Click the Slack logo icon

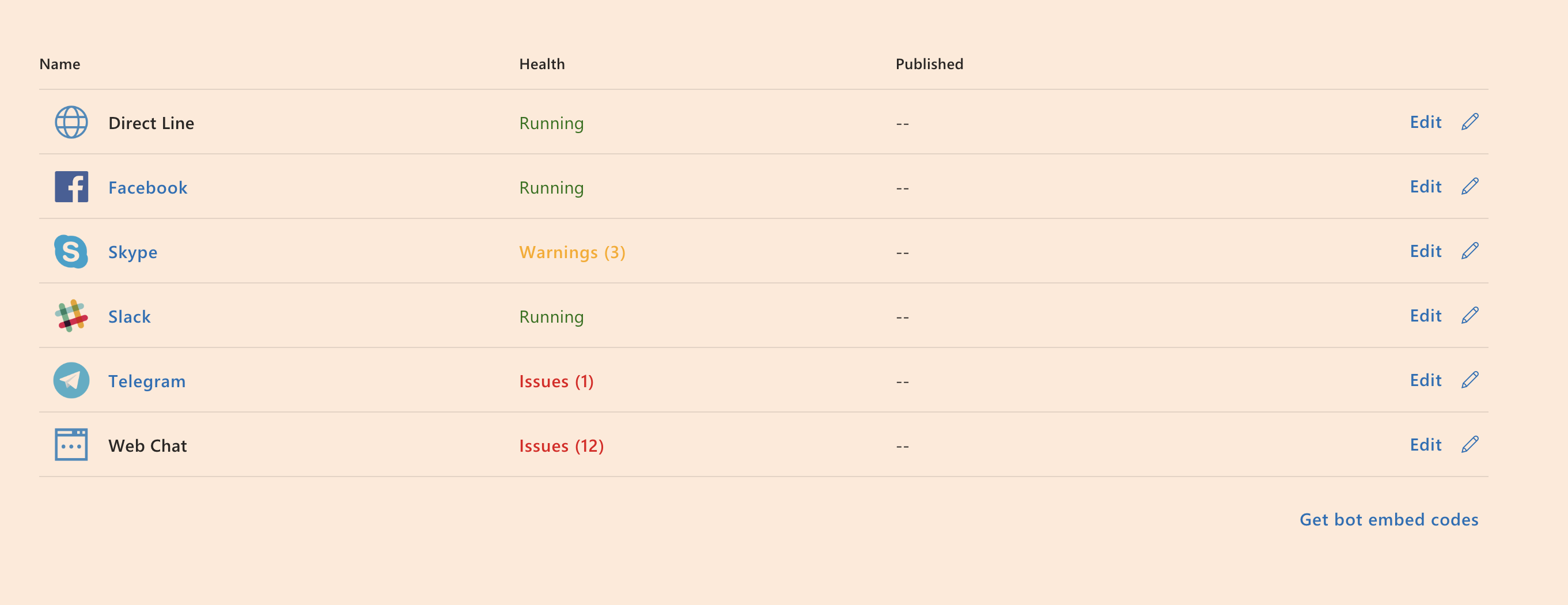point(71,316)
